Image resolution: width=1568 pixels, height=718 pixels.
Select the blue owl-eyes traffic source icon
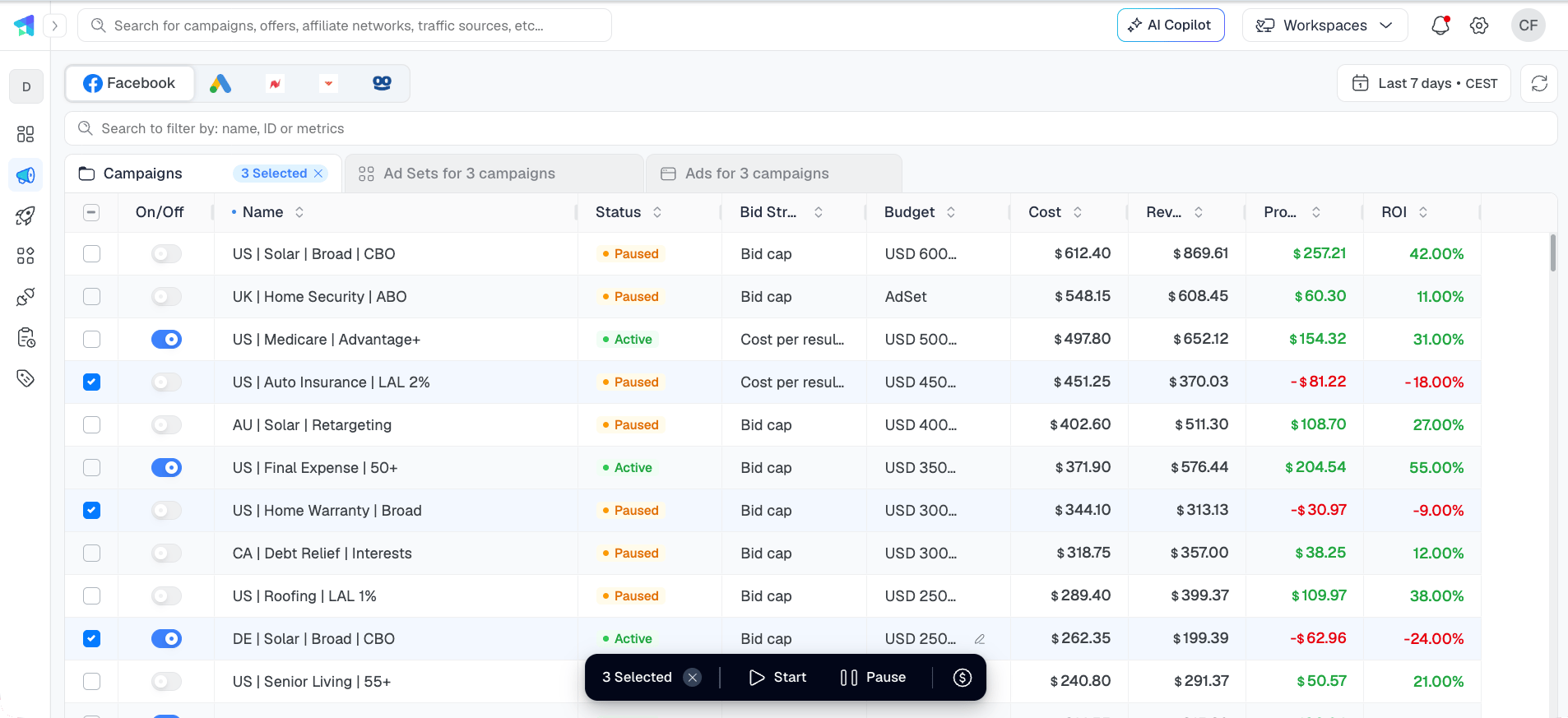point(382,83)
